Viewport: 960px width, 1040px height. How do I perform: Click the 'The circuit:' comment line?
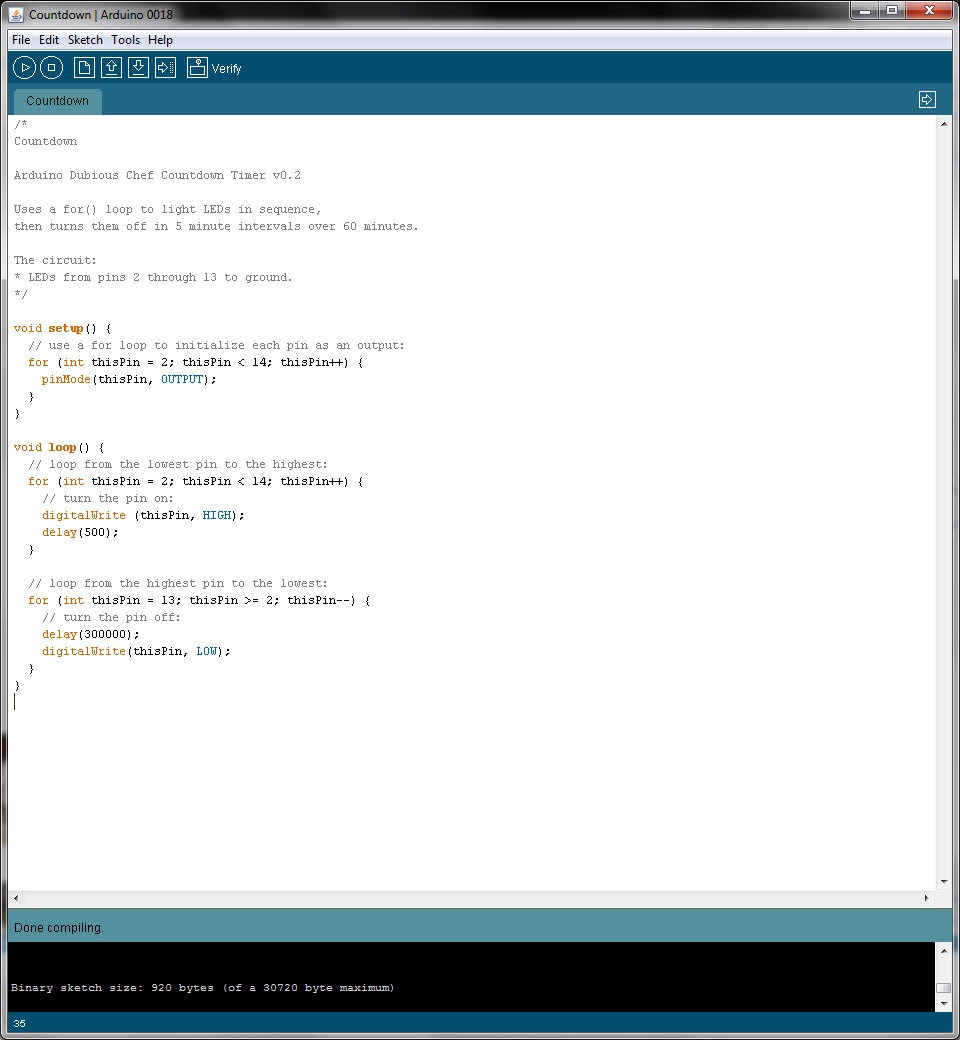coord(55,260)
